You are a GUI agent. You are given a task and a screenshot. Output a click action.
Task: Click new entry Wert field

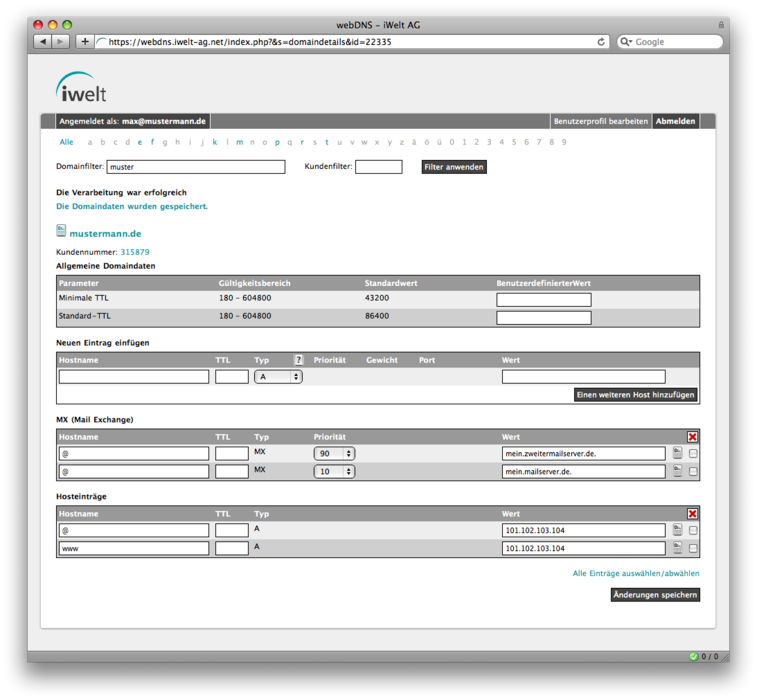pyautogui.click(x=584, y=377)
